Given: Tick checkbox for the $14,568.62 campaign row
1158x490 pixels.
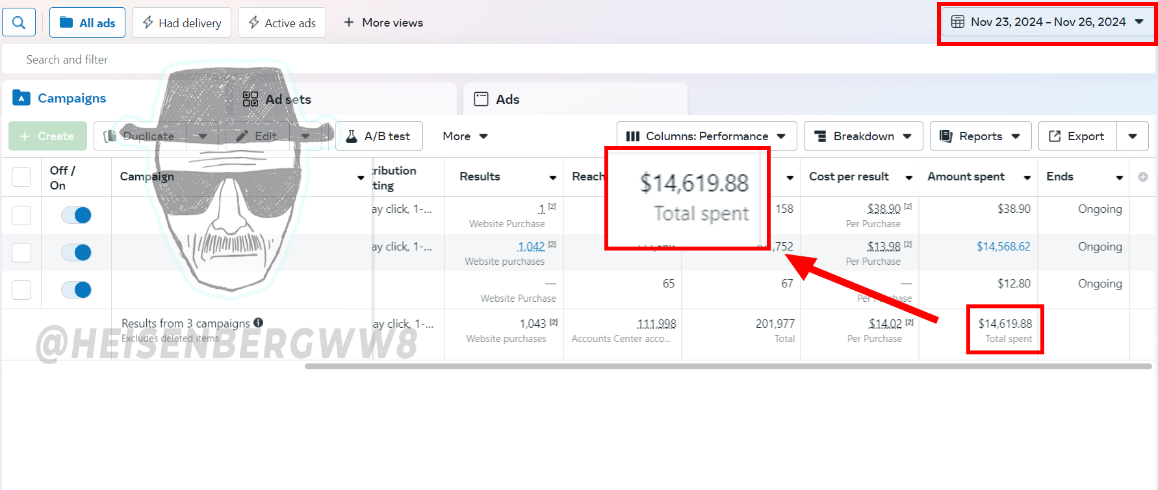Looking at the screenshot, I should click(21, 253).
